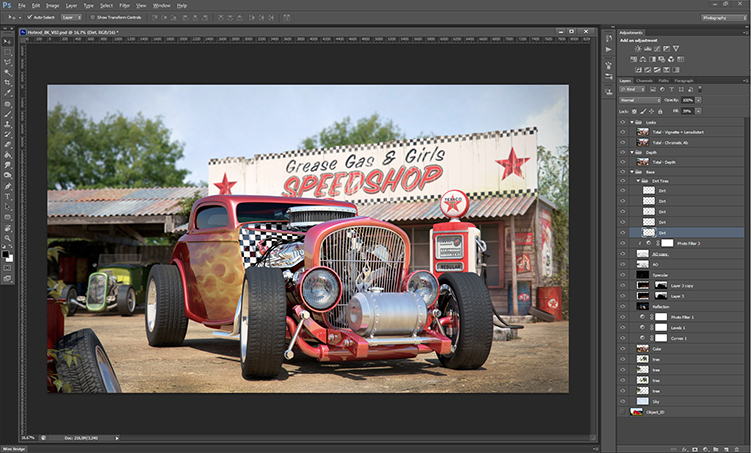Add a layer mask

coord(695,449)
